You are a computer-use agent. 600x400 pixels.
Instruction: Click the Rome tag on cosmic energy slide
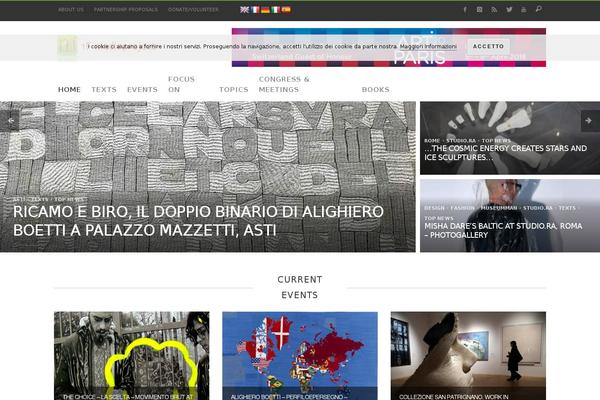click(432, 140)
